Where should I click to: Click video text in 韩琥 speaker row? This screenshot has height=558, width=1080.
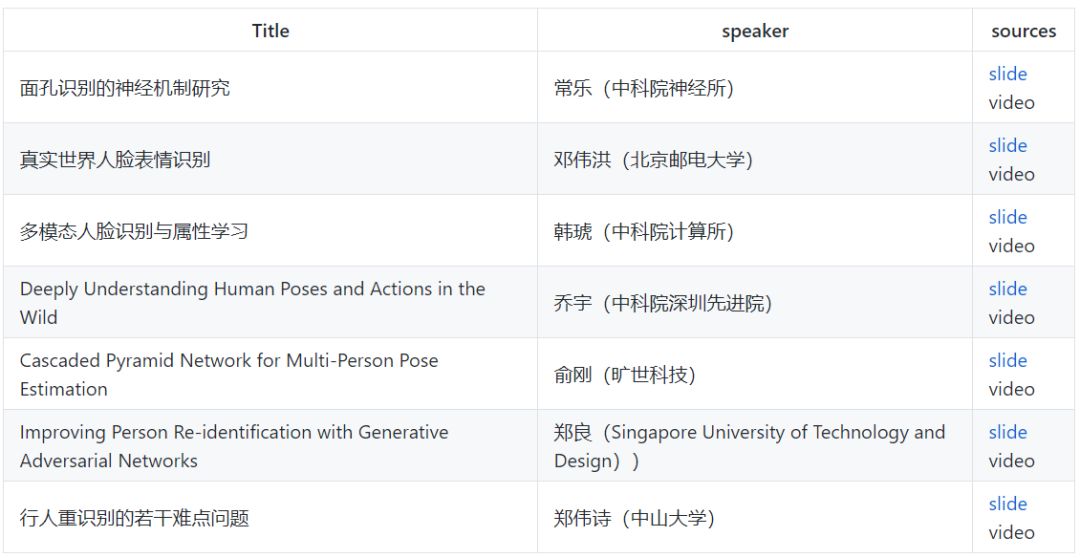(x=1011, y=246)
